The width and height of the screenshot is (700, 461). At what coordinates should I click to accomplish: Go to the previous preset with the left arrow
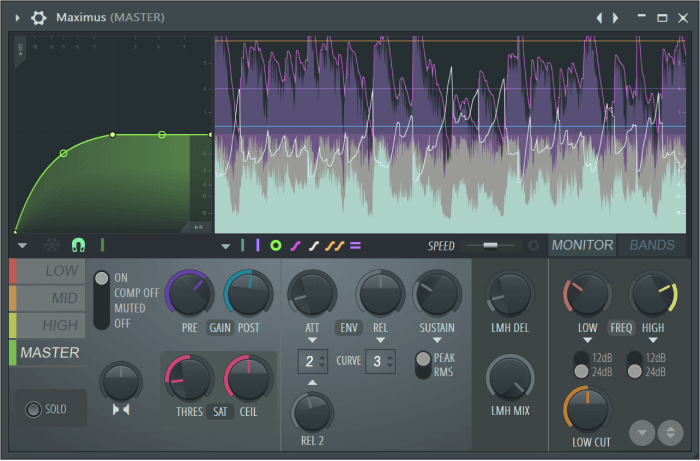coord(599,18)
